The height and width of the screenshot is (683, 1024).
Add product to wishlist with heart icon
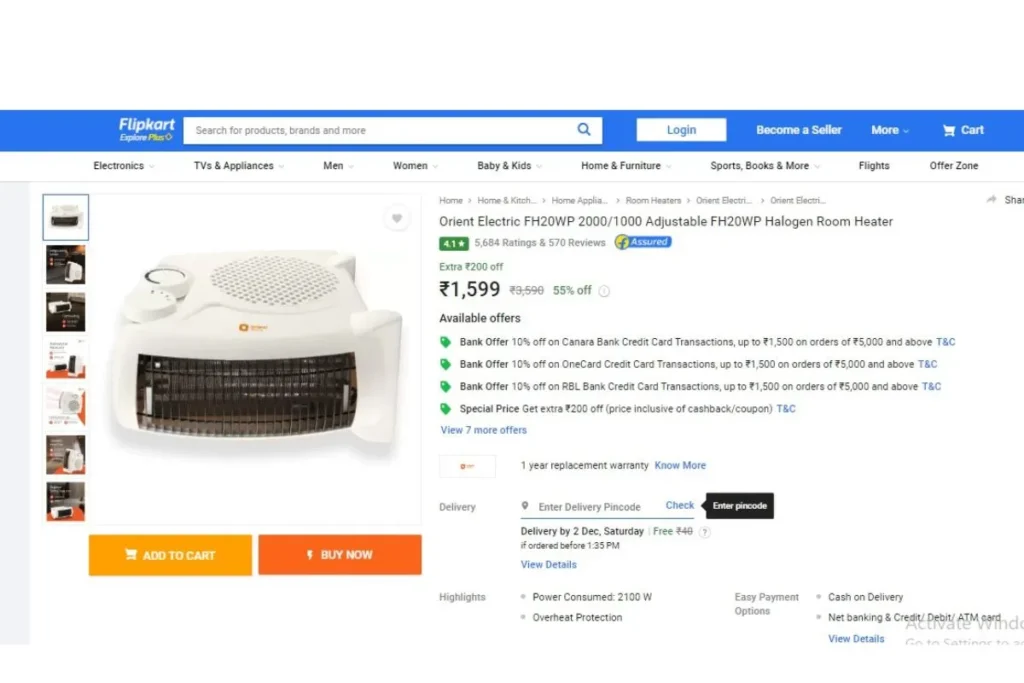coord(397,218)
